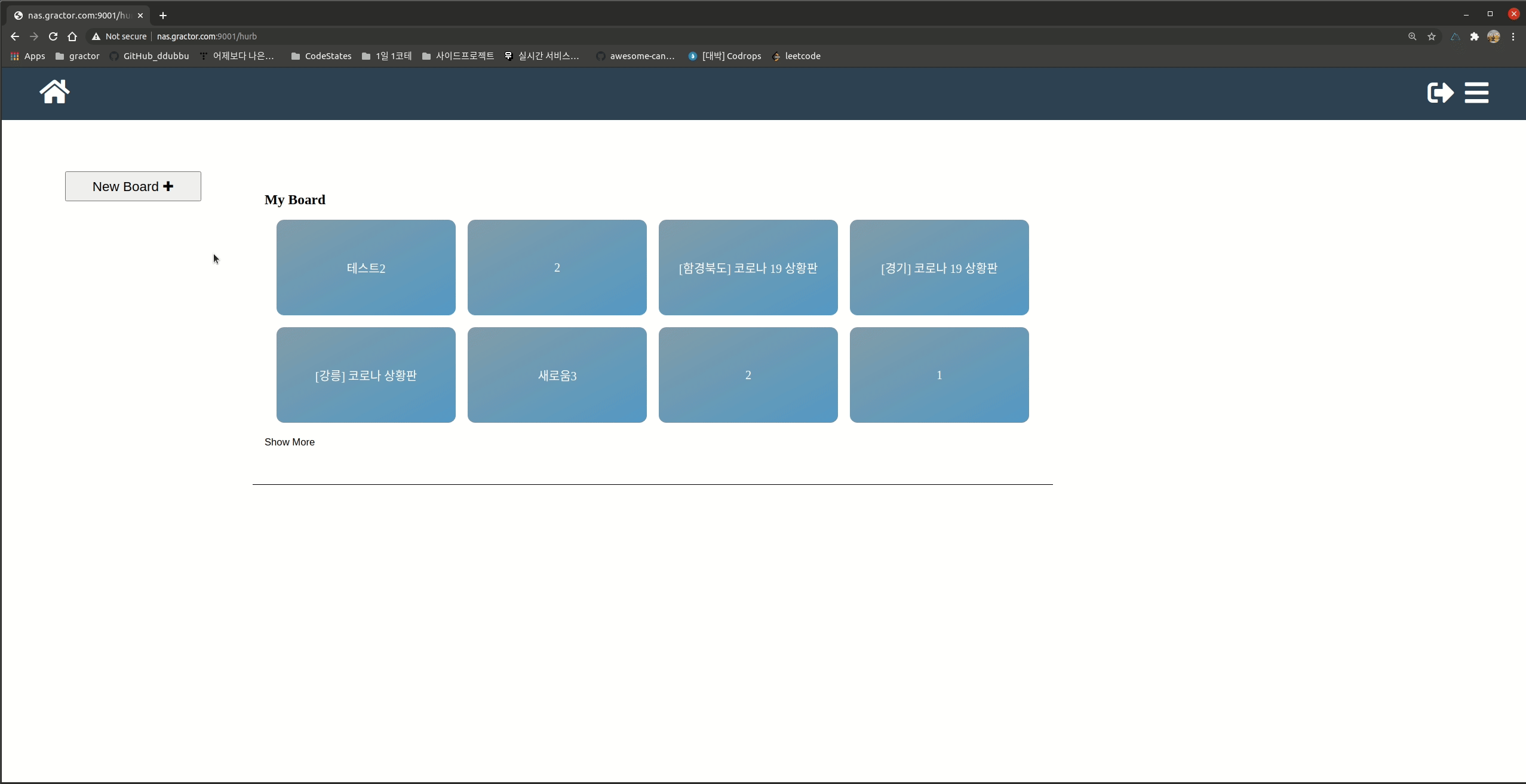Reload the page using the refresh icon
Viewport: 1526px width, 784px height.
point(53,36)
